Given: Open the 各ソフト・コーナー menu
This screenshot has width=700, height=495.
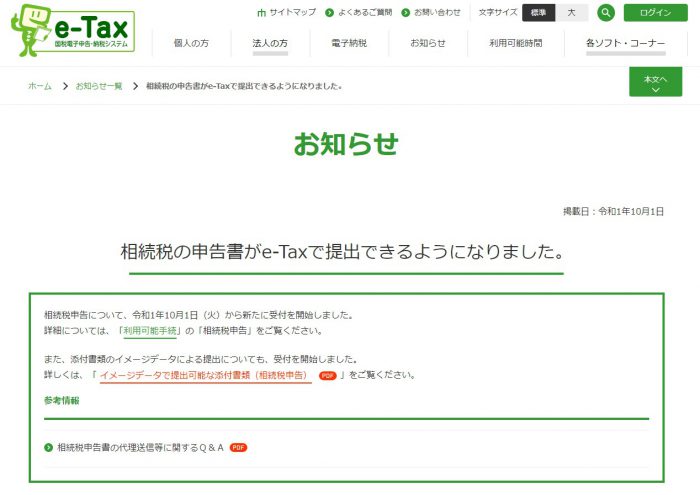Looking at the screenshot, I should [x=625, y=43].
